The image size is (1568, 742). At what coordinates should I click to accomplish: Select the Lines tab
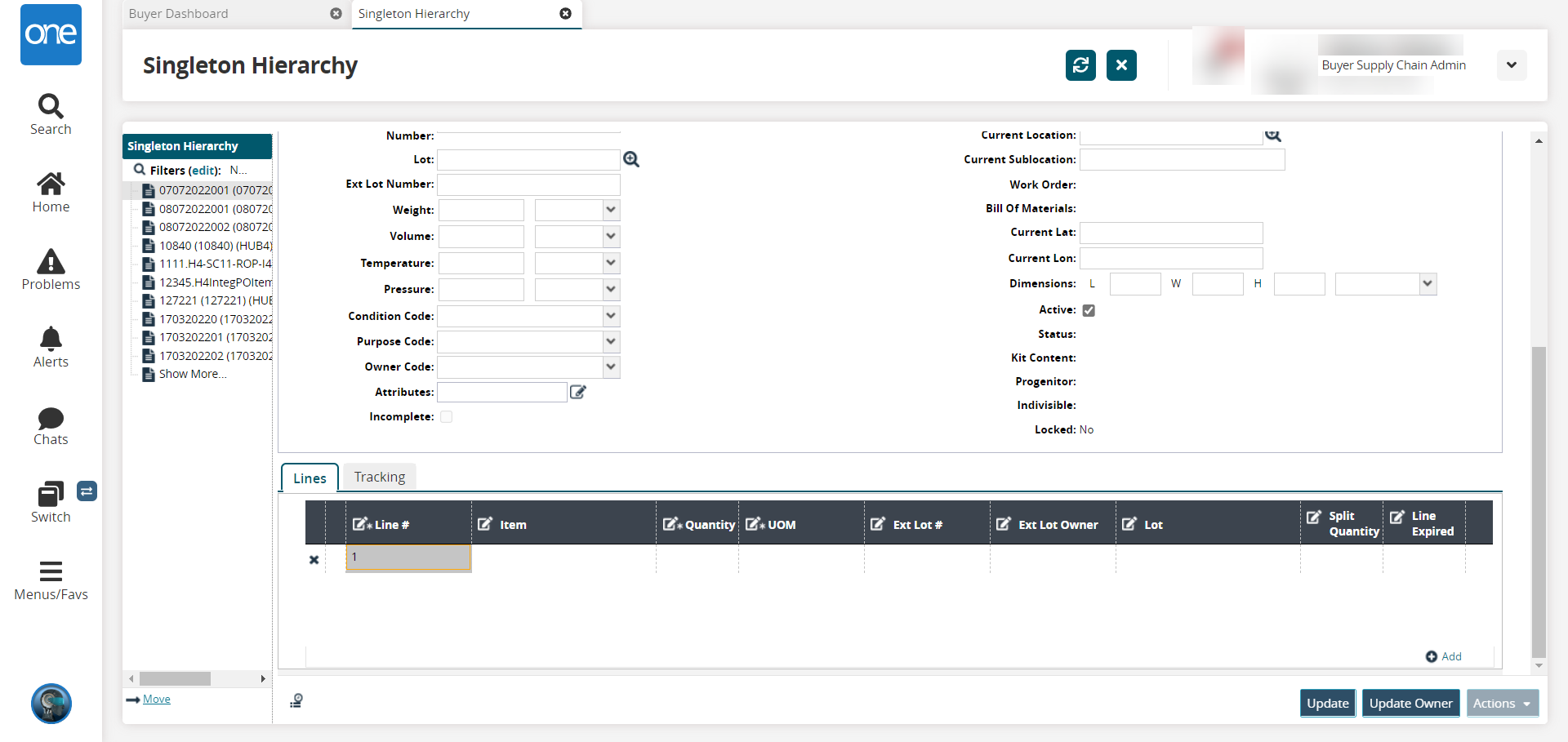[310, 478]
